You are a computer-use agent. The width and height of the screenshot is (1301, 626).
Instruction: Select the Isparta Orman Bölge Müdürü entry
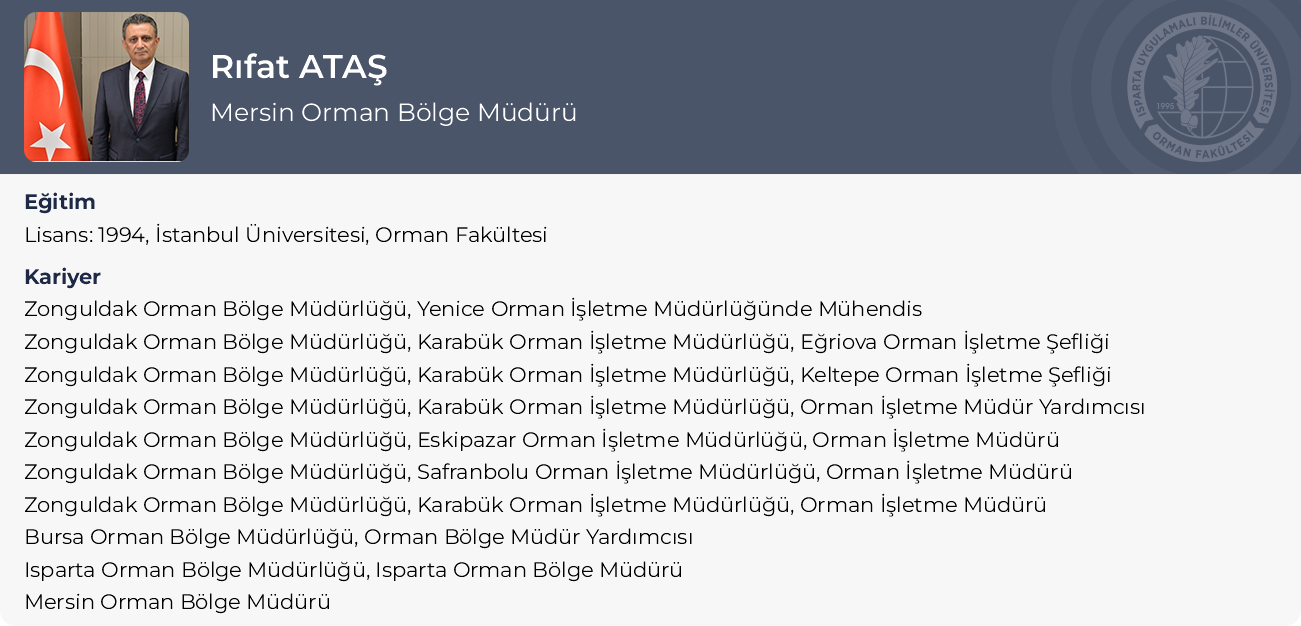pos(353,570)
